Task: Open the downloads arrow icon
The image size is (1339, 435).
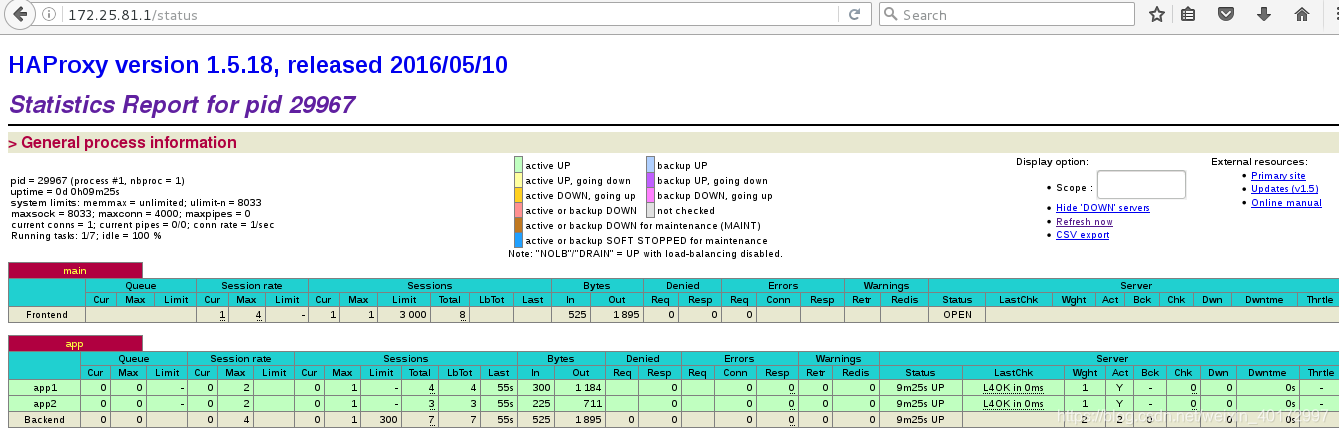Action: pos(1264,15)
